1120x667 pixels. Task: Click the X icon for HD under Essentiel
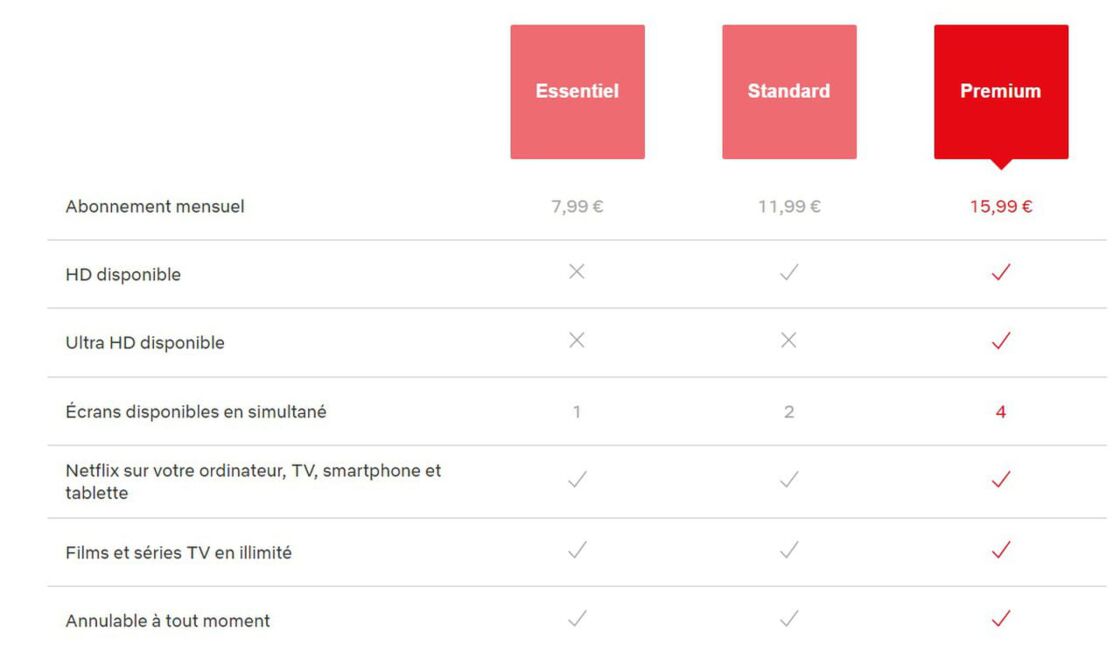tap(576, 271)
